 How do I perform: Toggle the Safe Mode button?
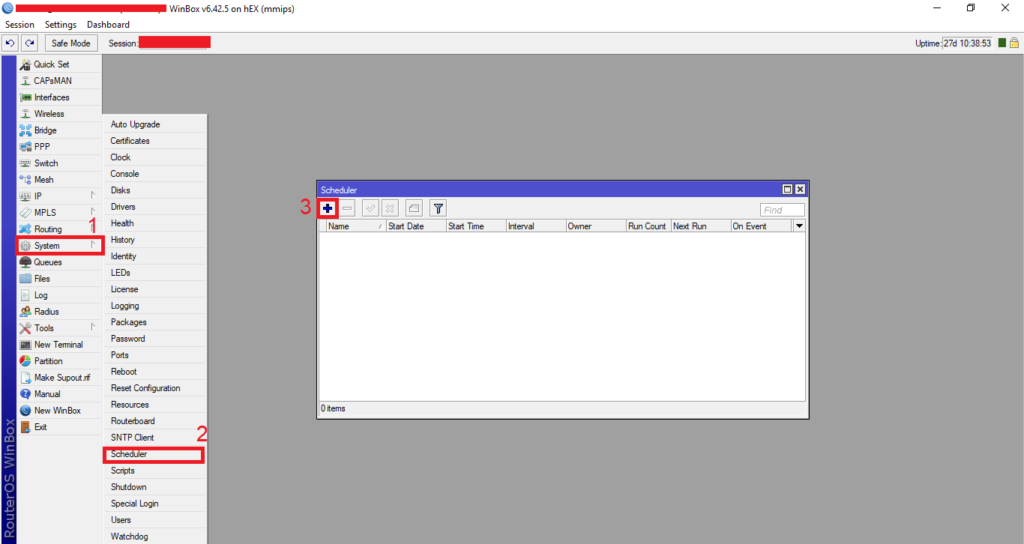tap(71, 43)
